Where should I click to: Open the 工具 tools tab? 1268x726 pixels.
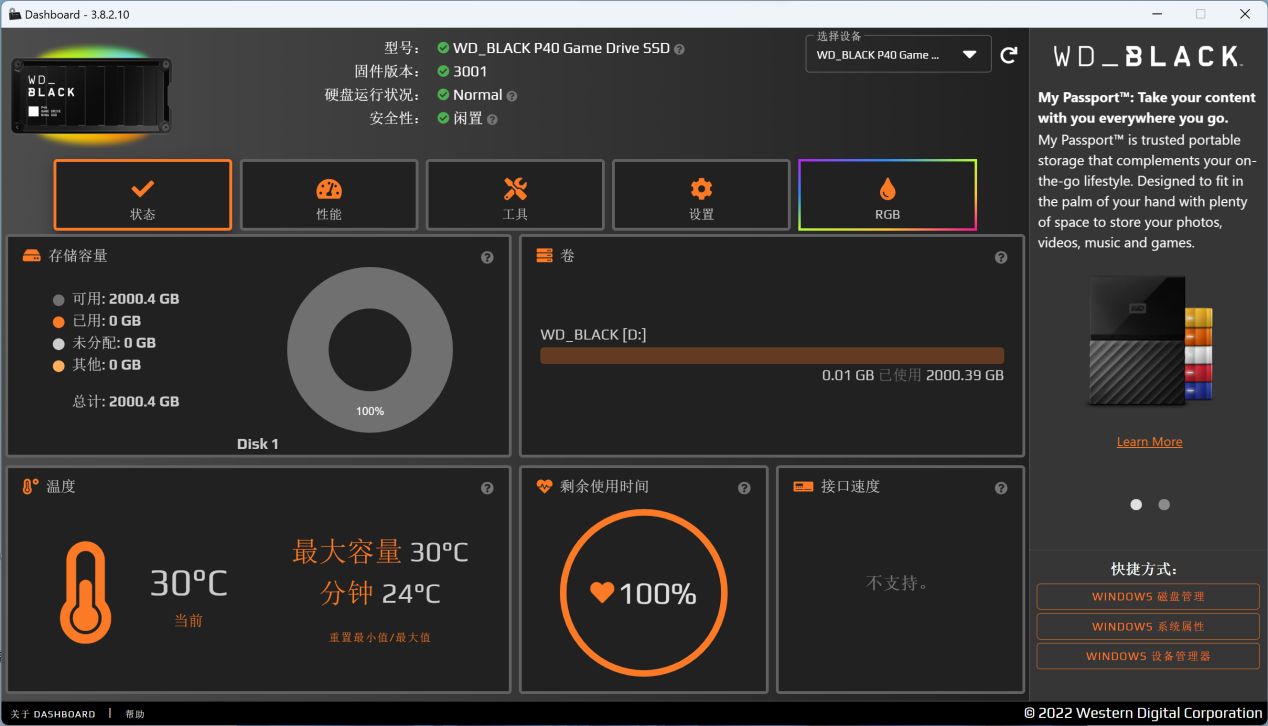[515, 195]
